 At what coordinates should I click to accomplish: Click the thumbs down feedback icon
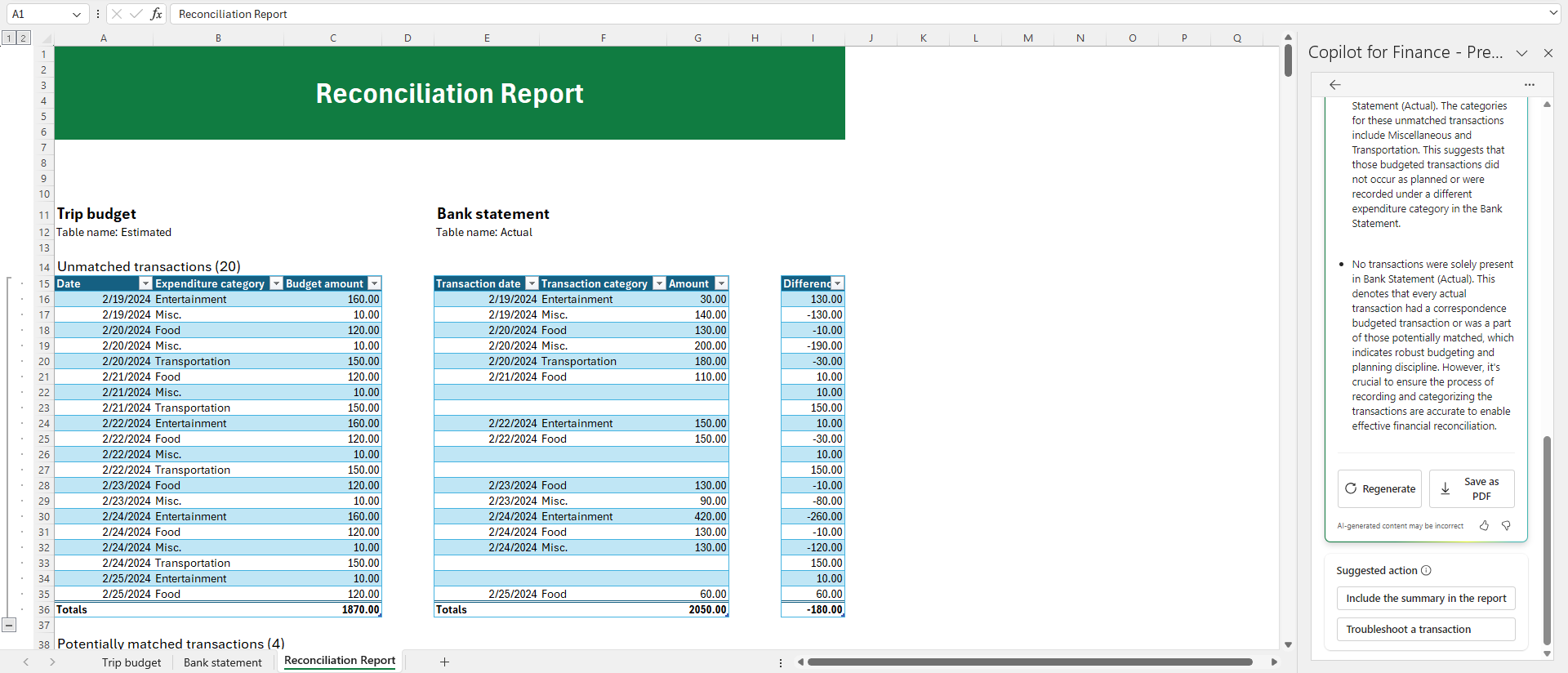pos(1506,526)
